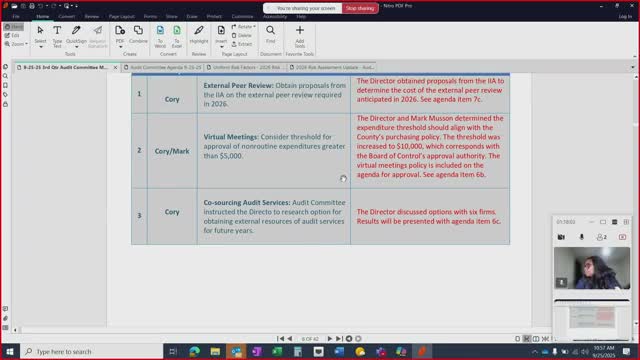Switch to single page view
640x360 pixels.
pos(518,339)
